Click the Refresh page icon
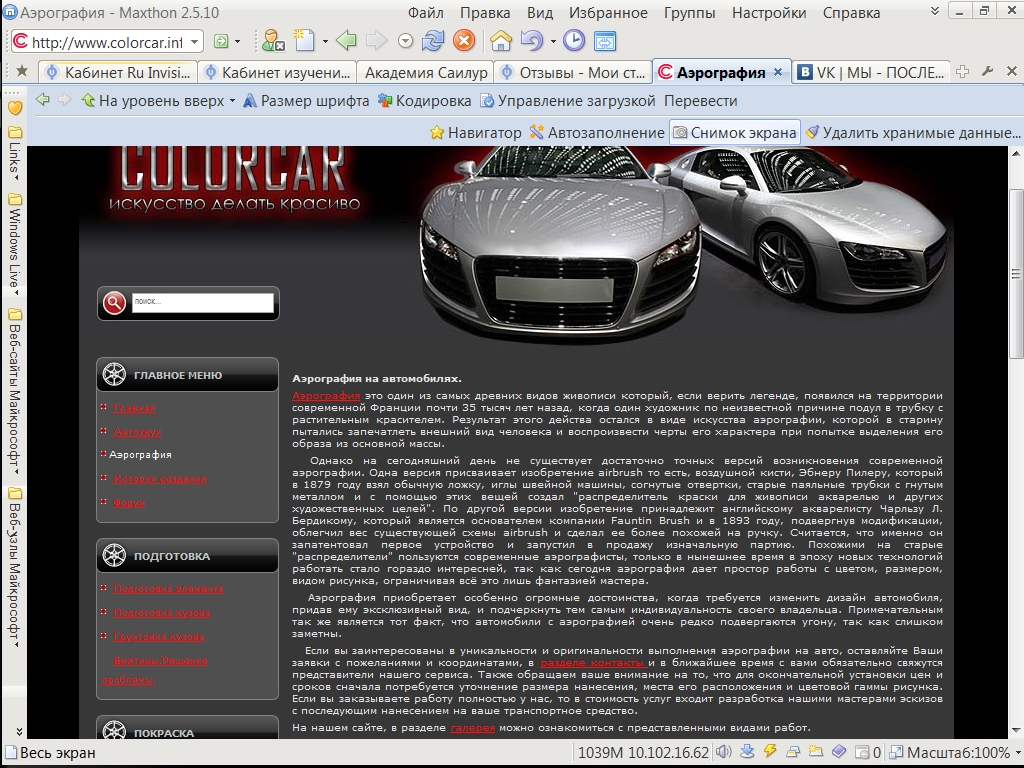Viewport: 1024px width, 768px height. pos(433,41)
